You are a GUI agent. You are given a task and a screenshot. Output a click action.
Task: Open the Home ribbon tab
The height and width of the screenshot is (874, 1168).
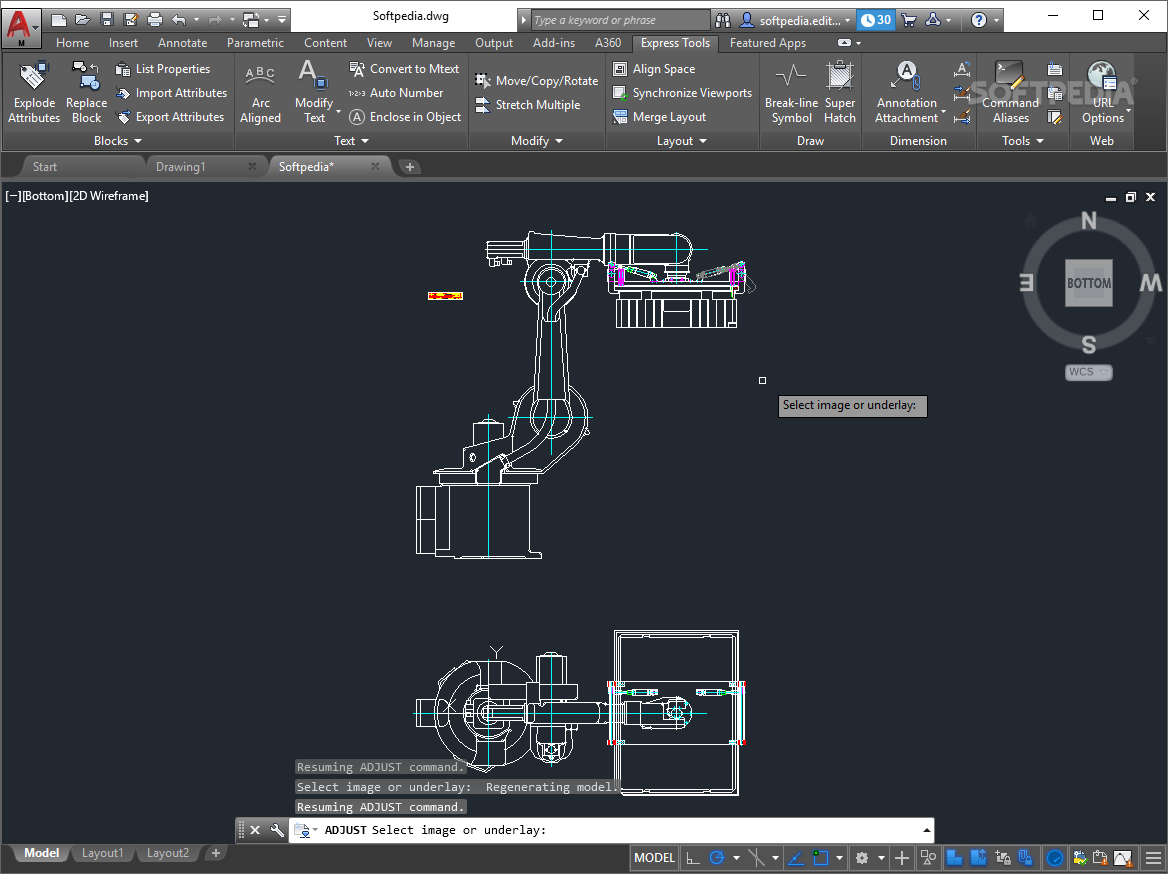pyautogui.click(x=72, y=43)
